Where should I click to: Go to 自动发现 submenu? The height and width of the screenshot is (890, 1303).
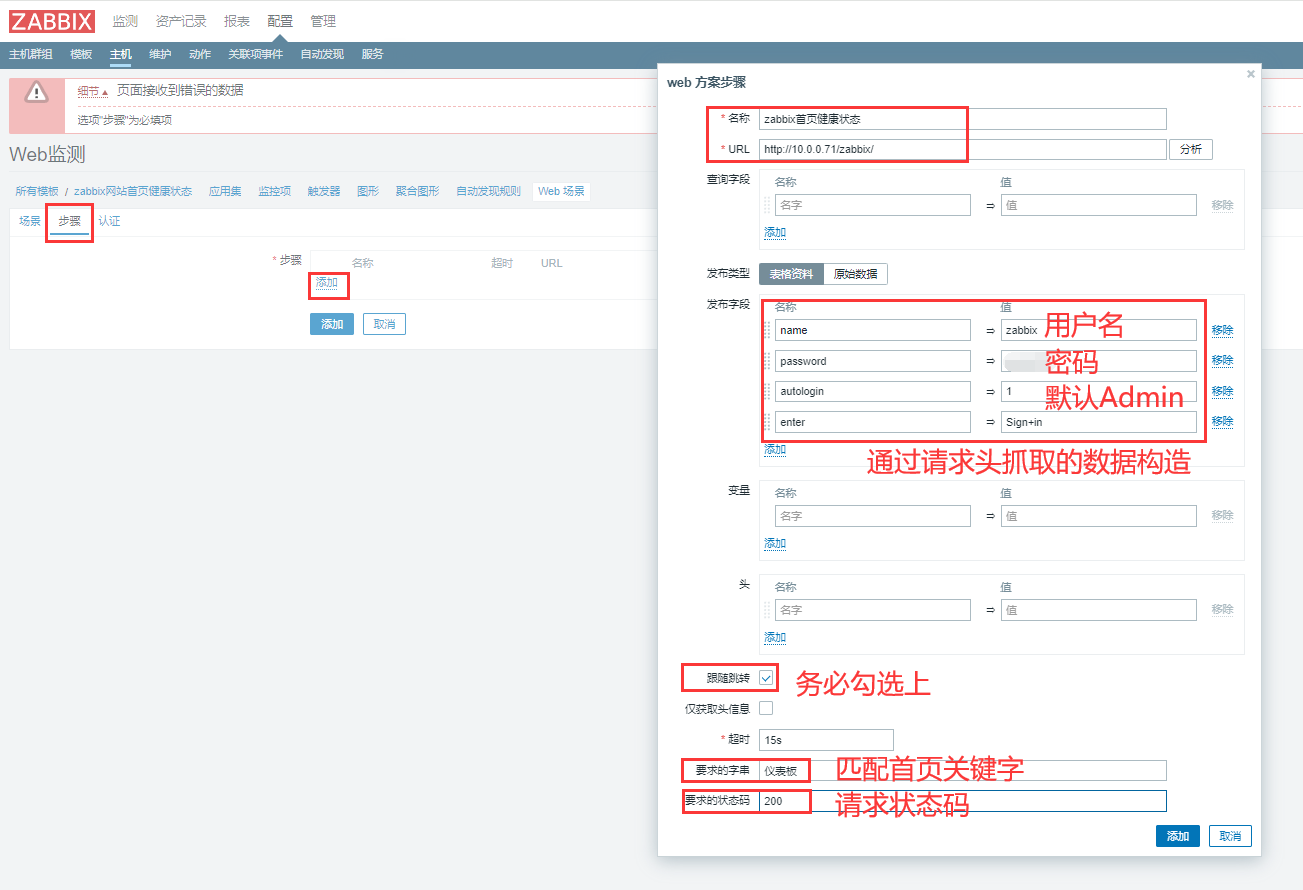(322, 54)
